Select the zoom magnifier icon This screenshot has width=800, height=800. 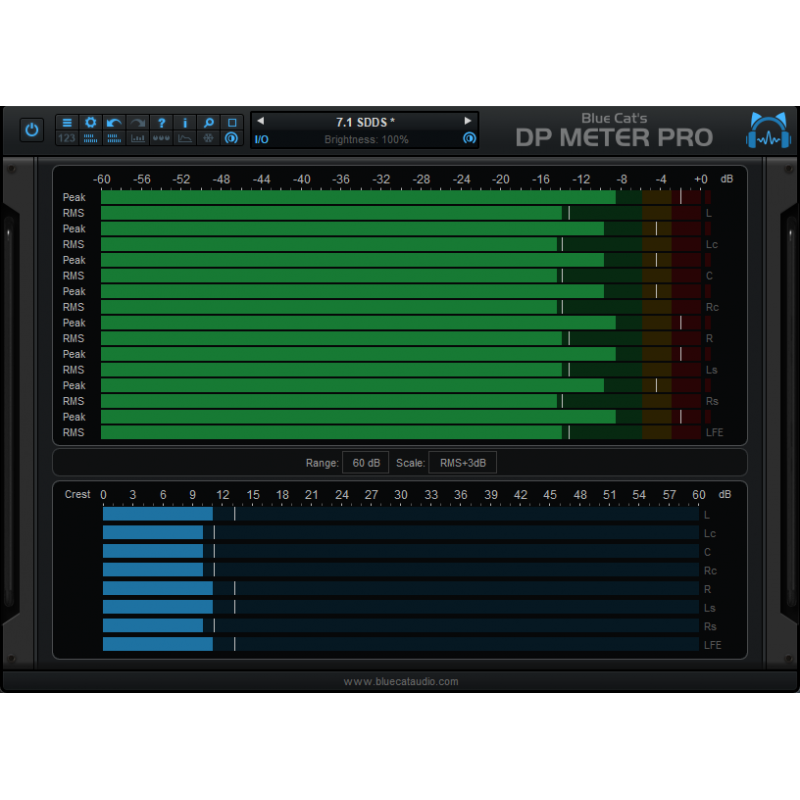pos(208,121)
